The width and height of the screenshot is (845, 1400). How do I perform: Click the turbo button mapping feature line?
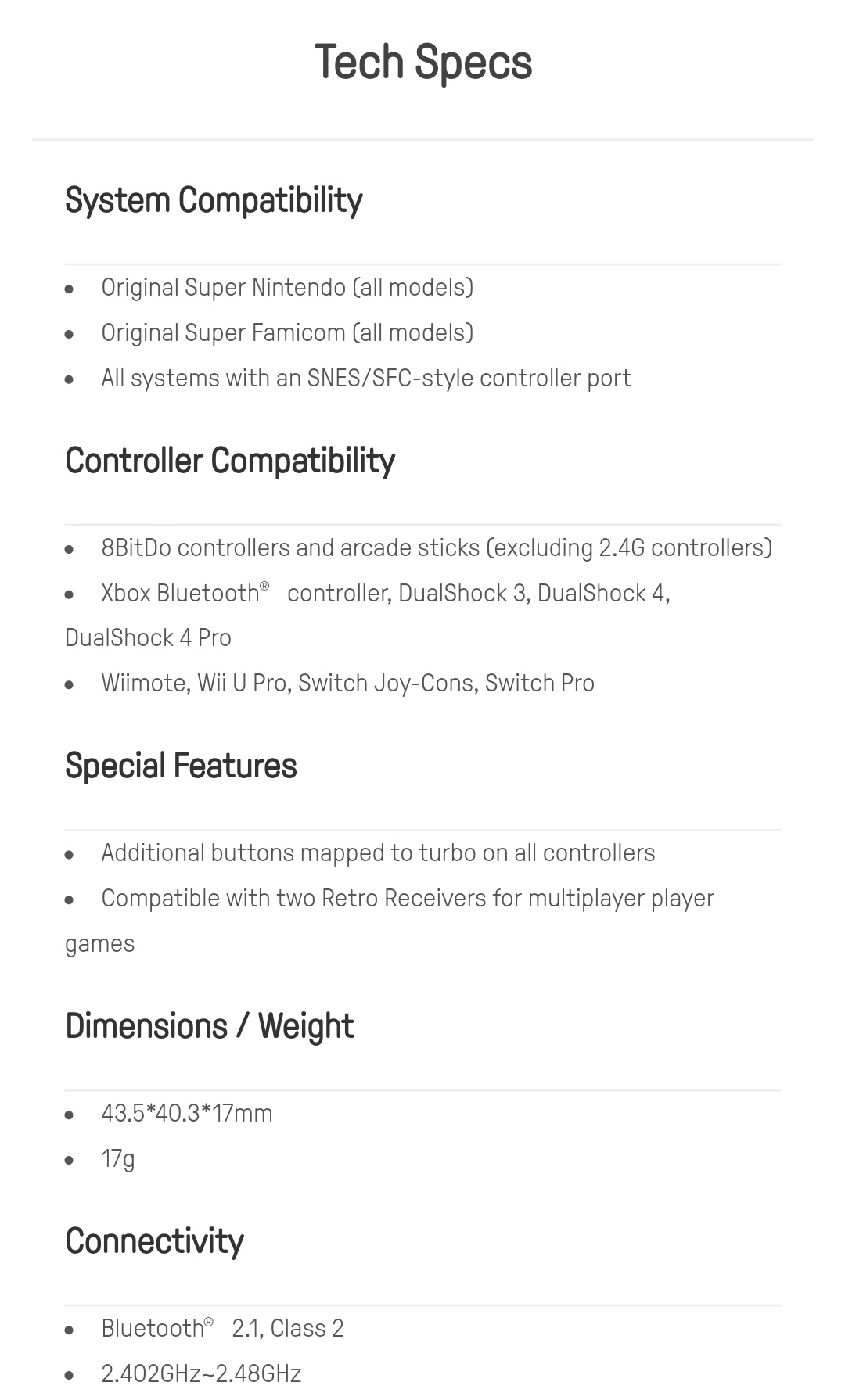[x=378, y=853]
